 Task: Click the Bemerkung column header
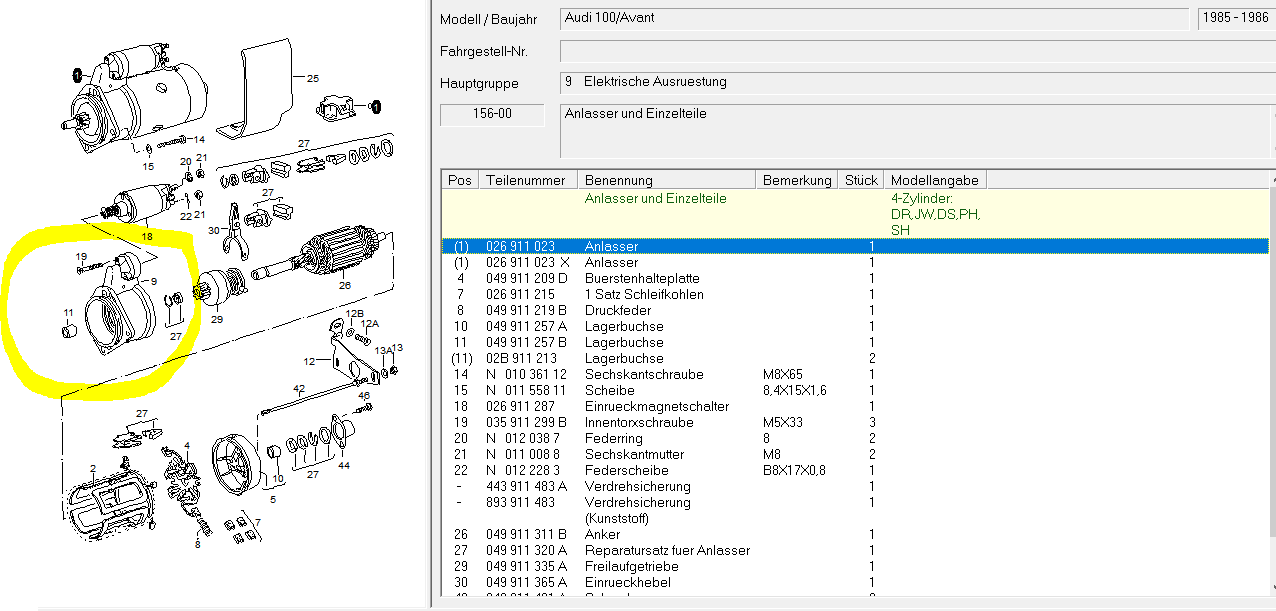796,180
